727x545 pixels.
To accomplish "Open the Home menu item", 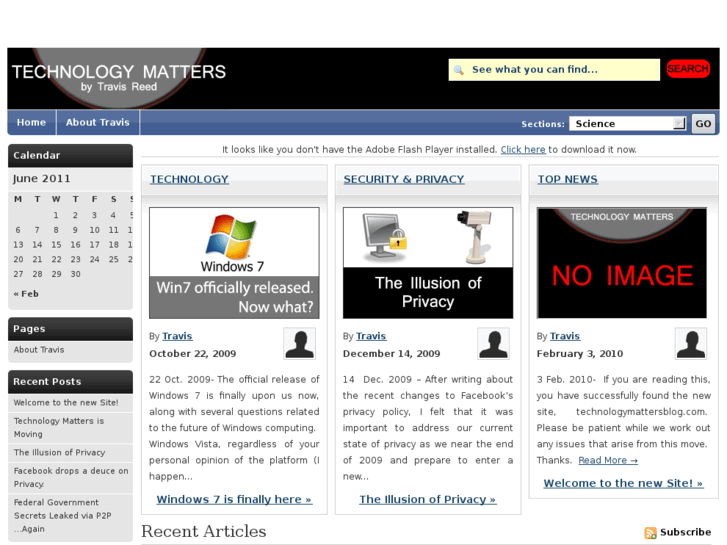I will pos(32,122).
